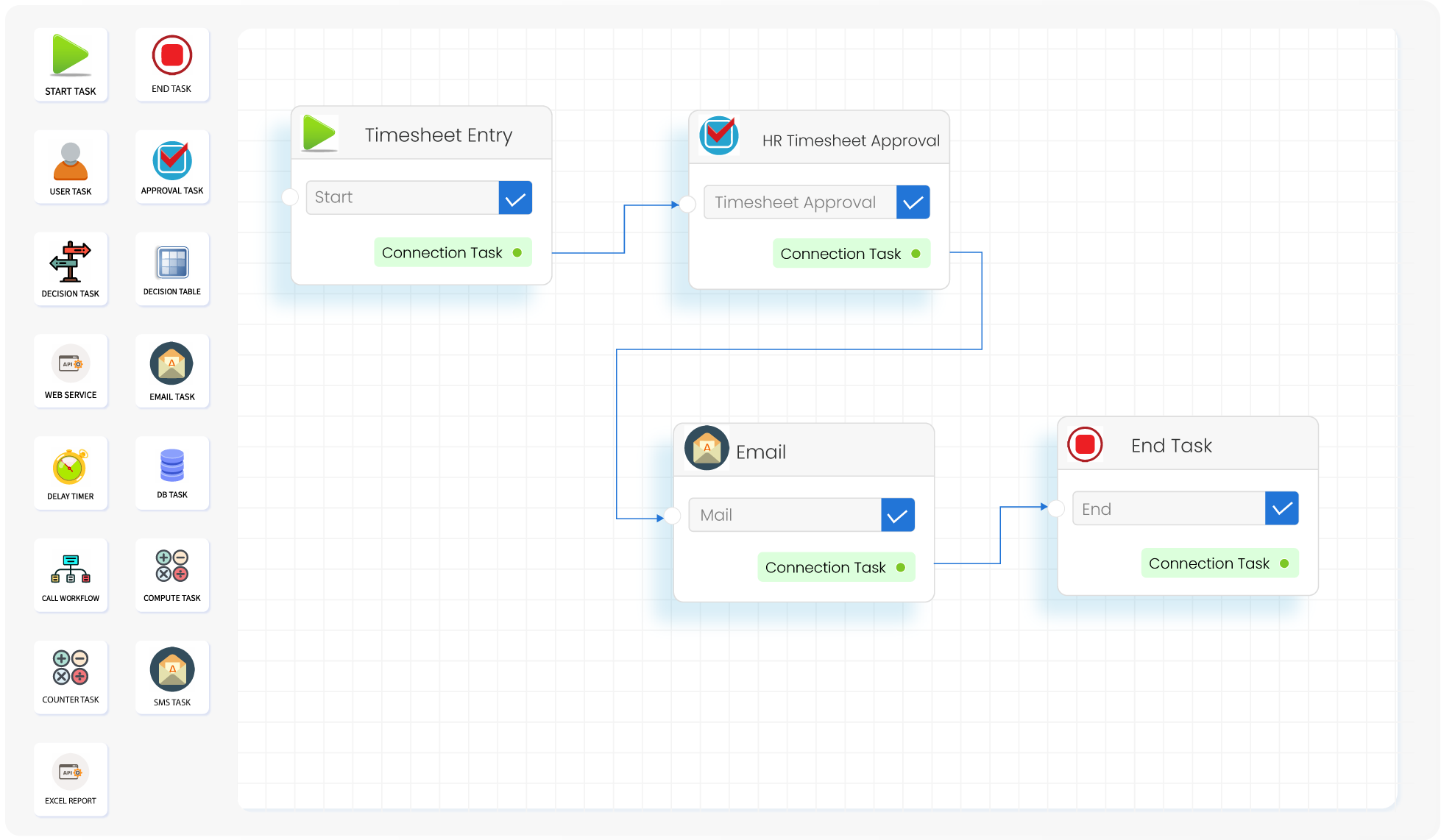The height and width of the screenshot is (840, 1441).
Task: Click Connection Task in Timesheet Entry node
Action: point(453,252)
